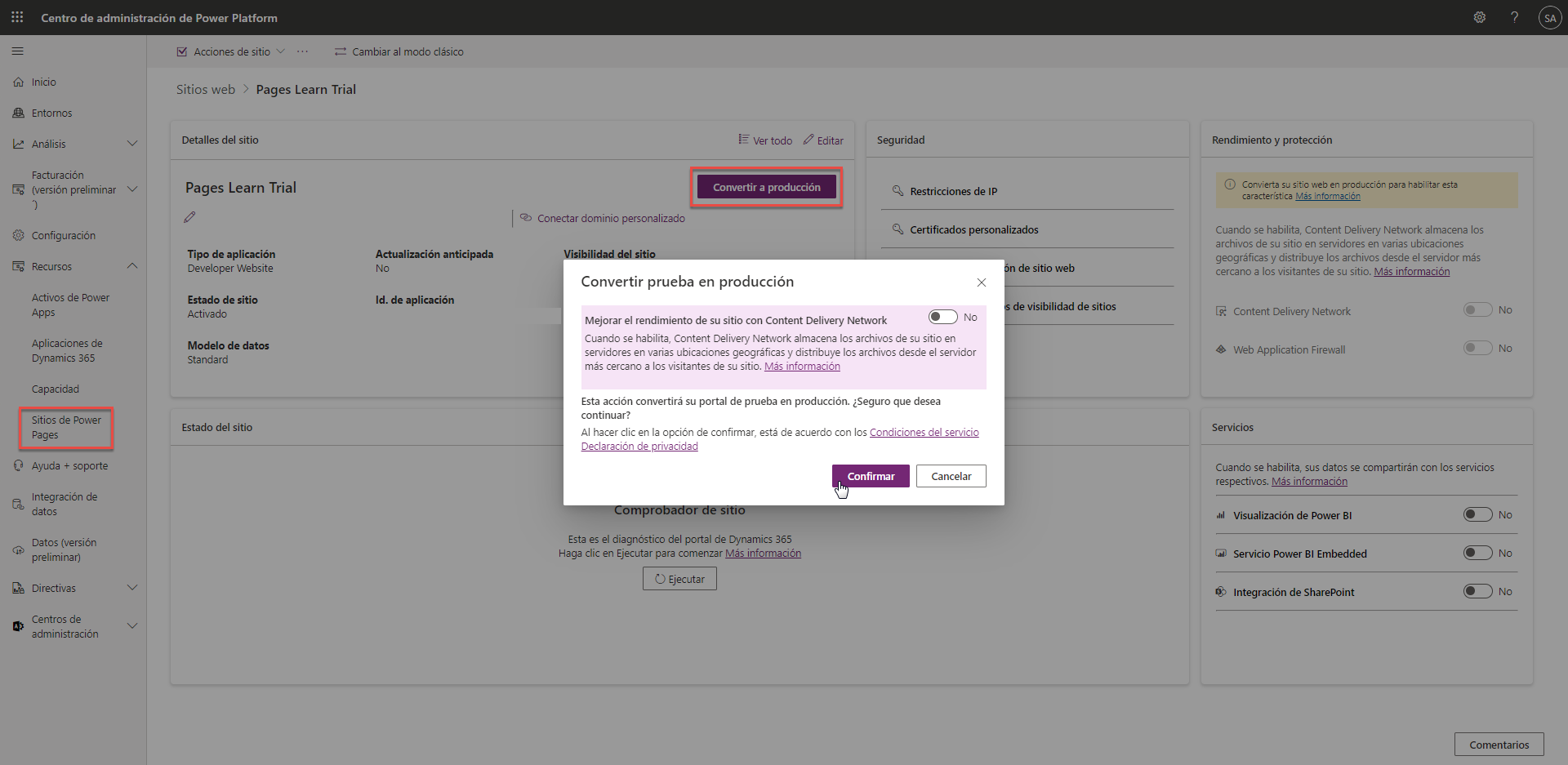Click Ver todo in Detalles del sitio

point(765,140)
